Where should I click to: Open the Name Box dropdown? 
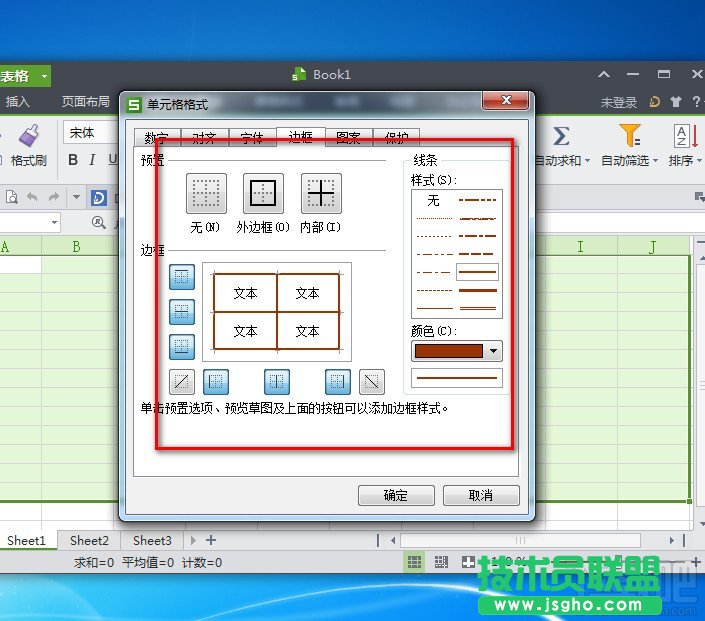tap(54, 222)
